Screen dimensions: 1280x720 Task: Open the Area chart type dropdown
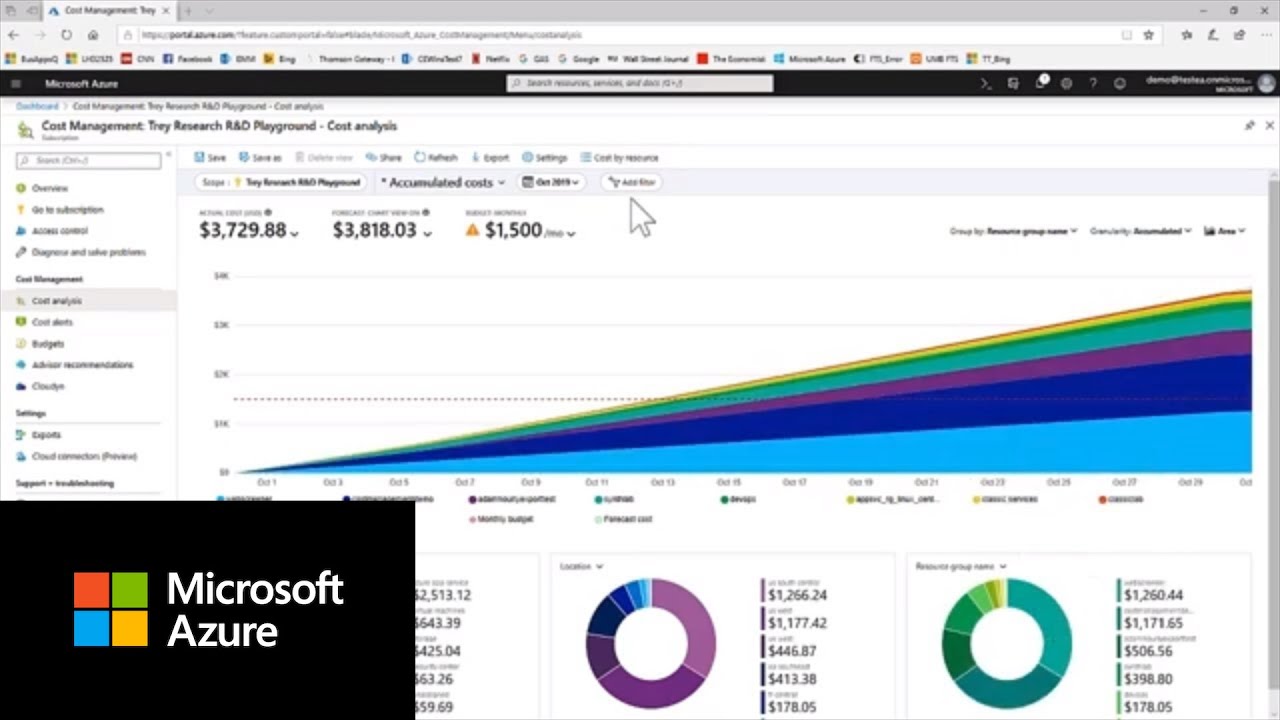(1225, 231)
